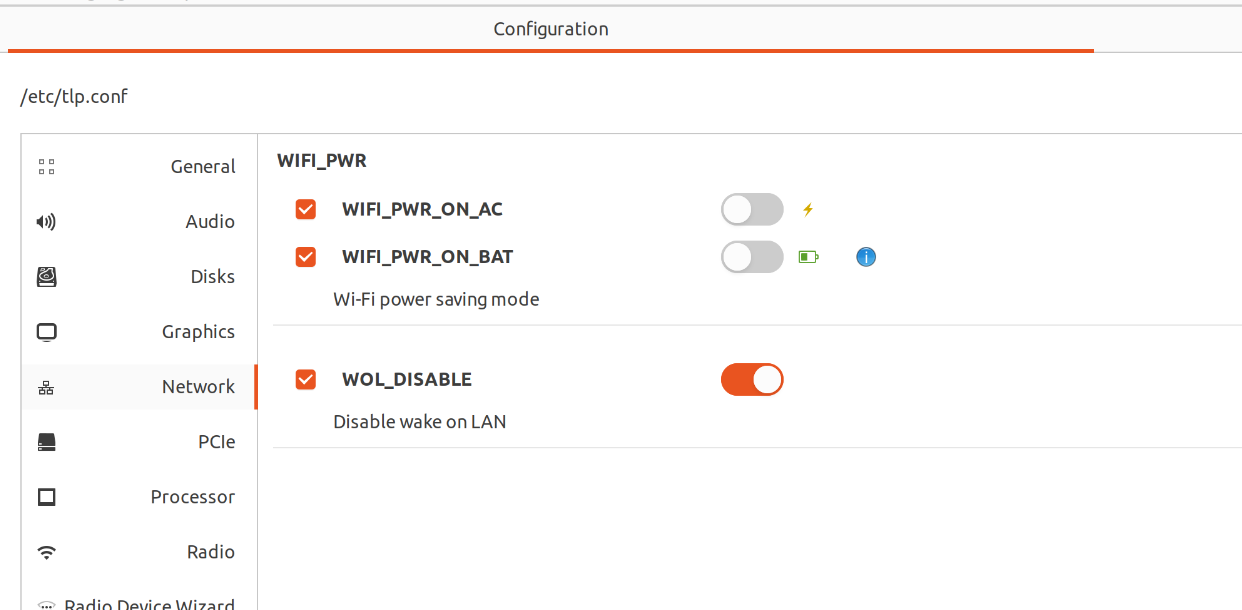Select the Processor settings category
The width and height of the screenshot is (1242, 610).
193,497
